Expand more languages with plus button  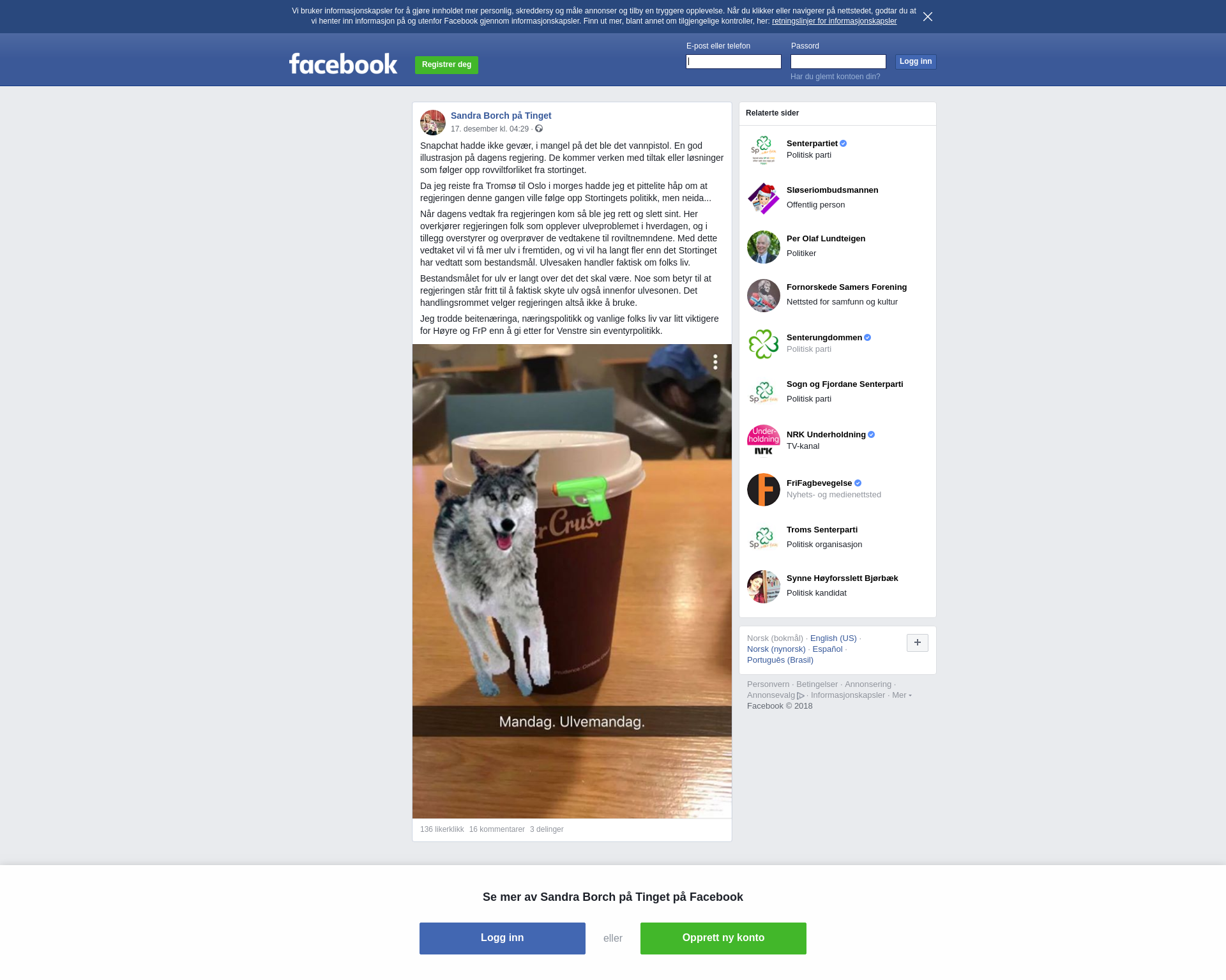click(918, 643)
